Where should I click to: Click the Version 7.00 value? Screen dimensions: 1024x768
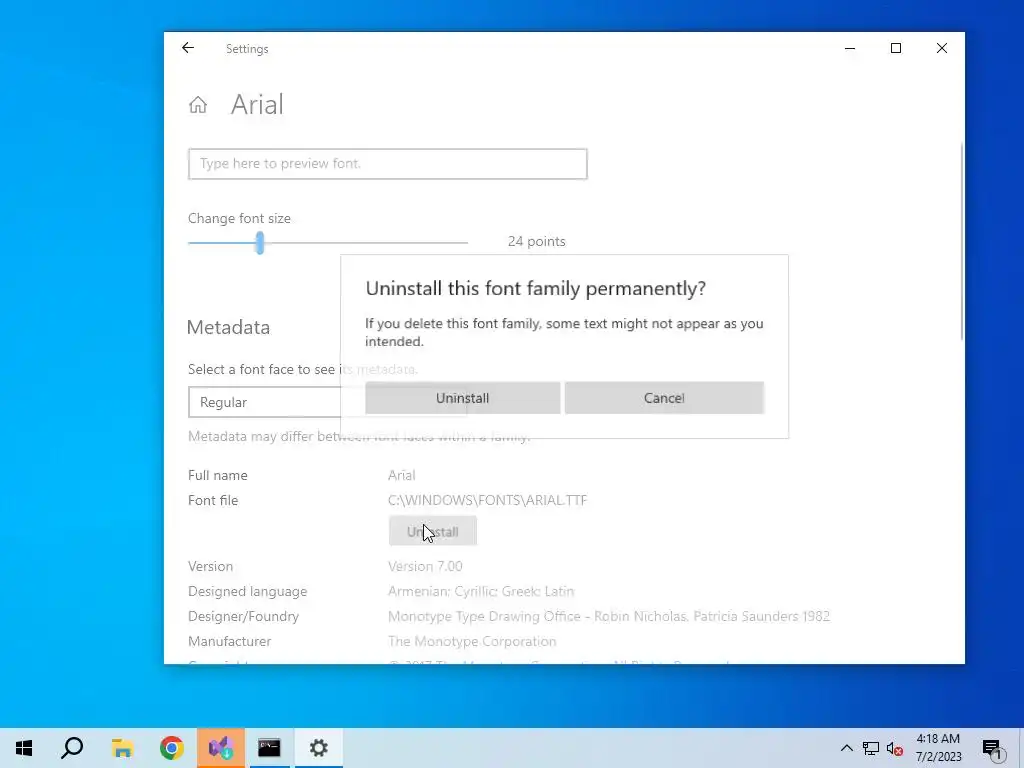coord(425,566)
